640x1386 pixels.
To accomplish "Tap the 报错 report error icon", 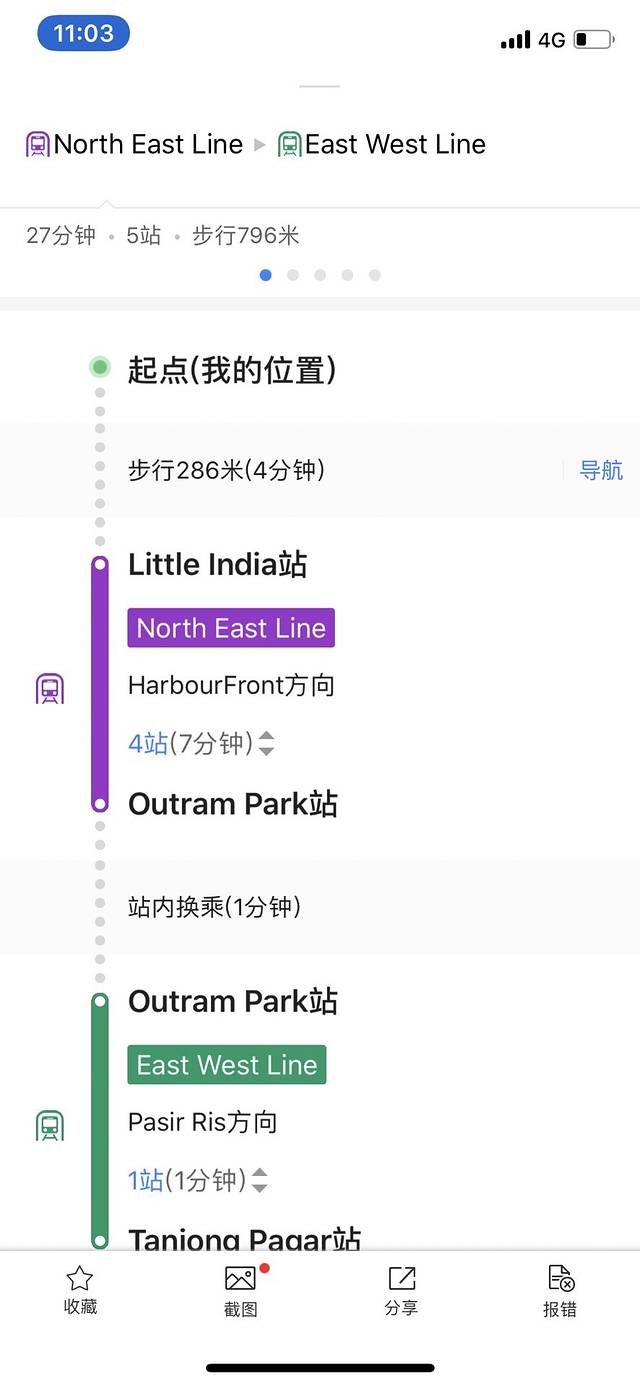I will coord(560,1279).
